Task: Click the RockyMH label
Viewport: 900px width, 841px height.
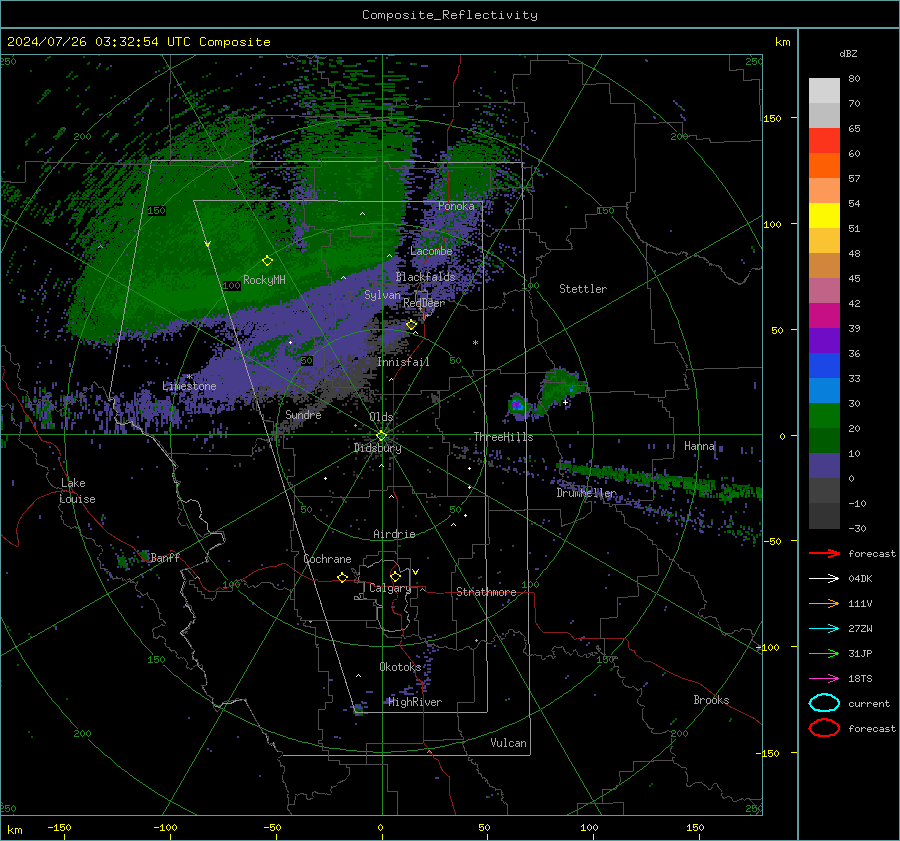Action: [x=264, y=280]
